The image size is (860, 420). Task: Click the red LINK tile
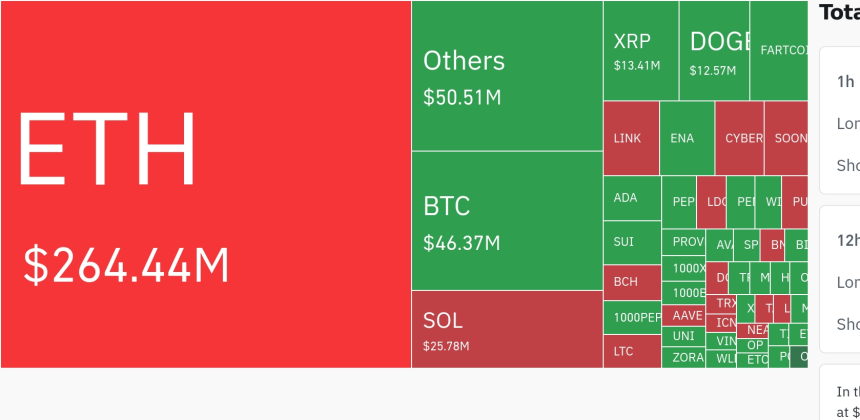click(631, 138)
